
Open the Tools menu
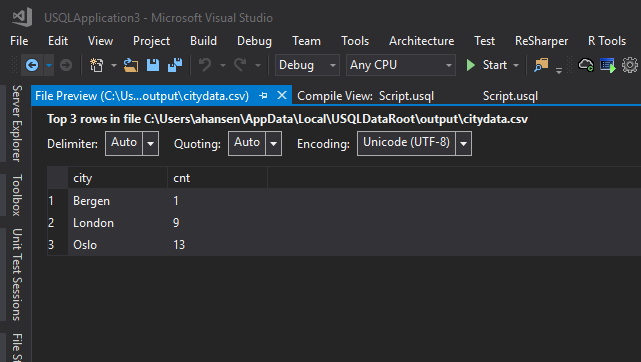pos(355,41)
